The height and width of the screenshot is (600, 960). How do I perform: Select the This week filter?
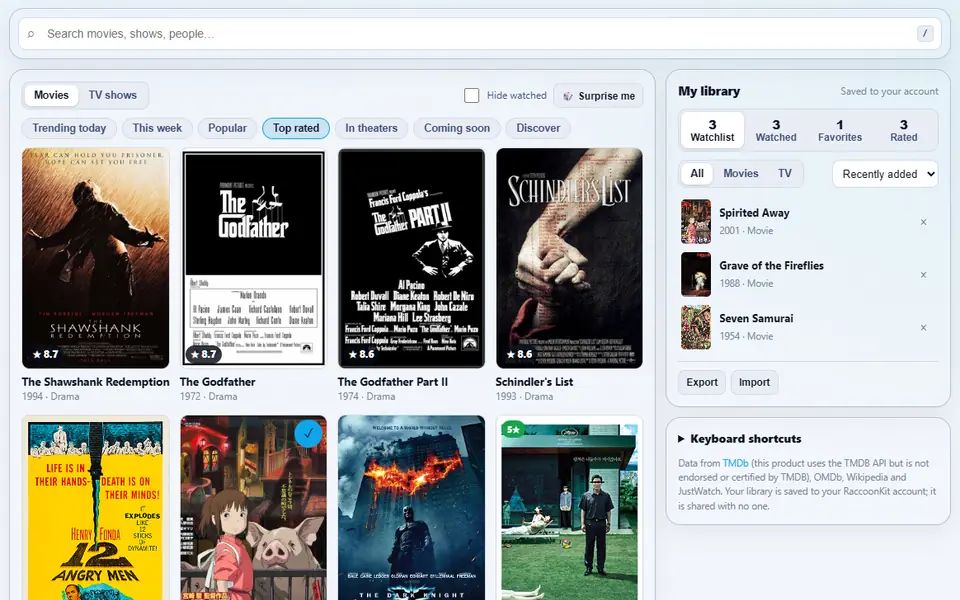[x=157, y=128]
